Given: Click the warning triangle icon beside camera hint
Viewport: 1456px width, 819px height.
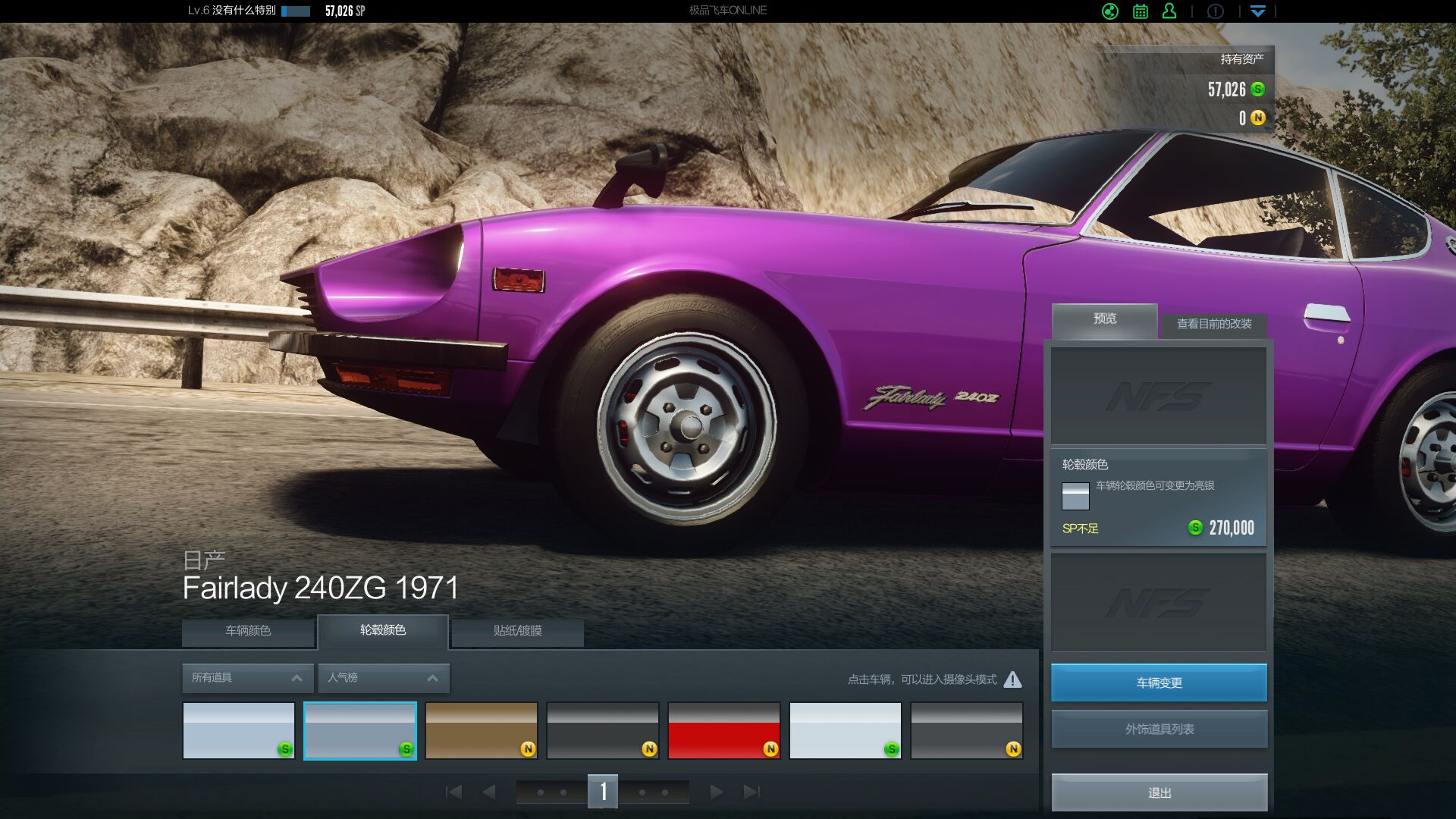Looking at the screenshot, I should (1012, 679).
